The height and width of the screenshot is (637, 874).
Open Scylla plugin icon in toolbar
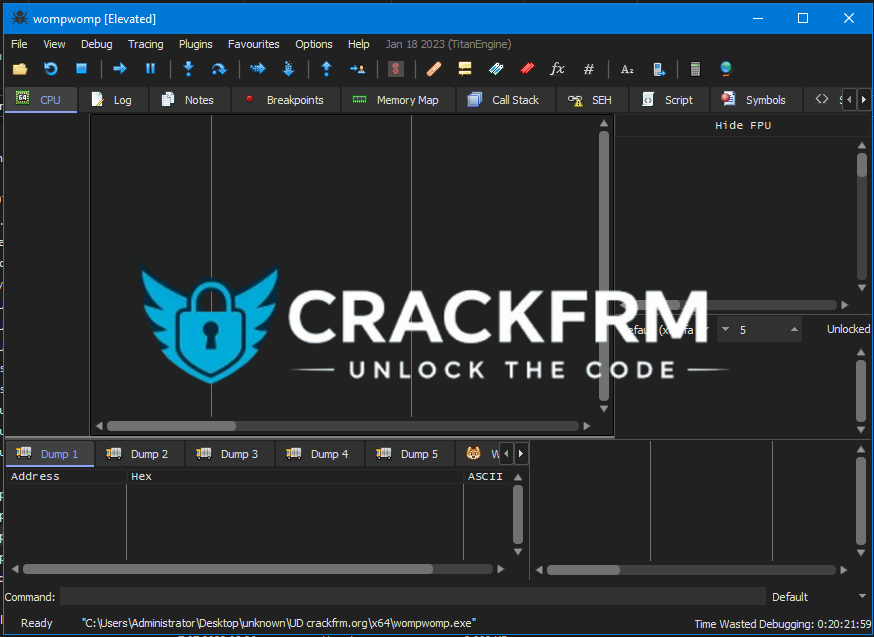tap(396, 69)
